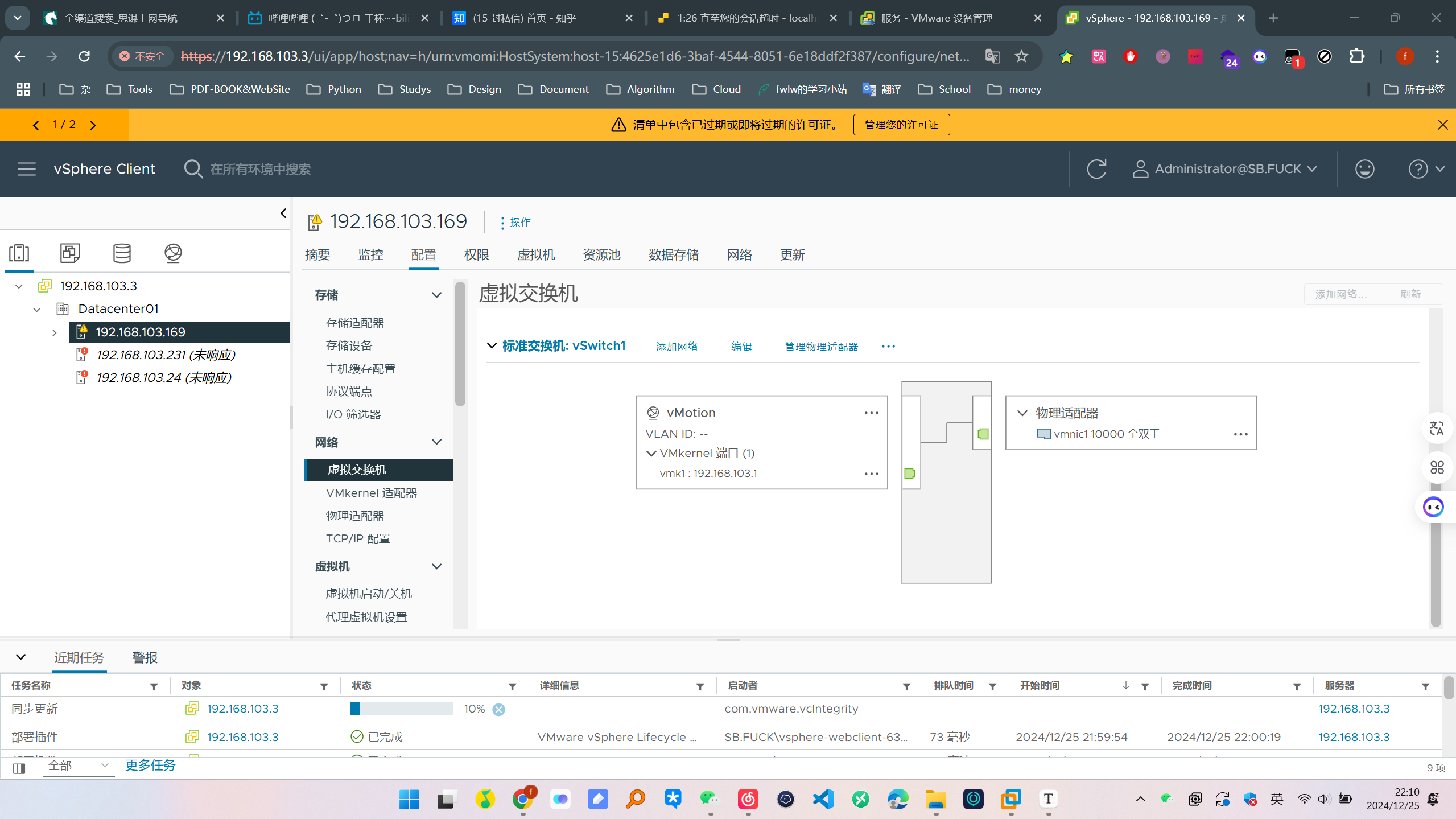Collapse the 存储 configuration section
The width and height of the screenshot is (1456, 819).
click(x=436, y=295)
